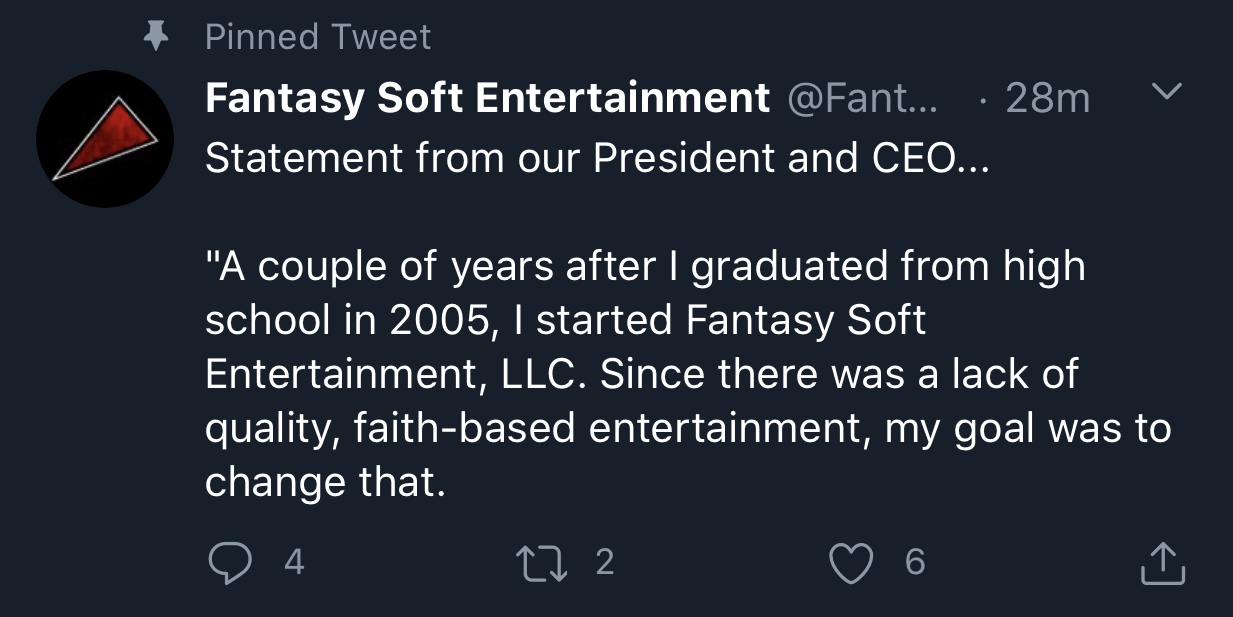Image resolution: width=1233 pixels, height=617 pixels.
Task: Click the tweet's last line "change that."
Action: point(324,483)
